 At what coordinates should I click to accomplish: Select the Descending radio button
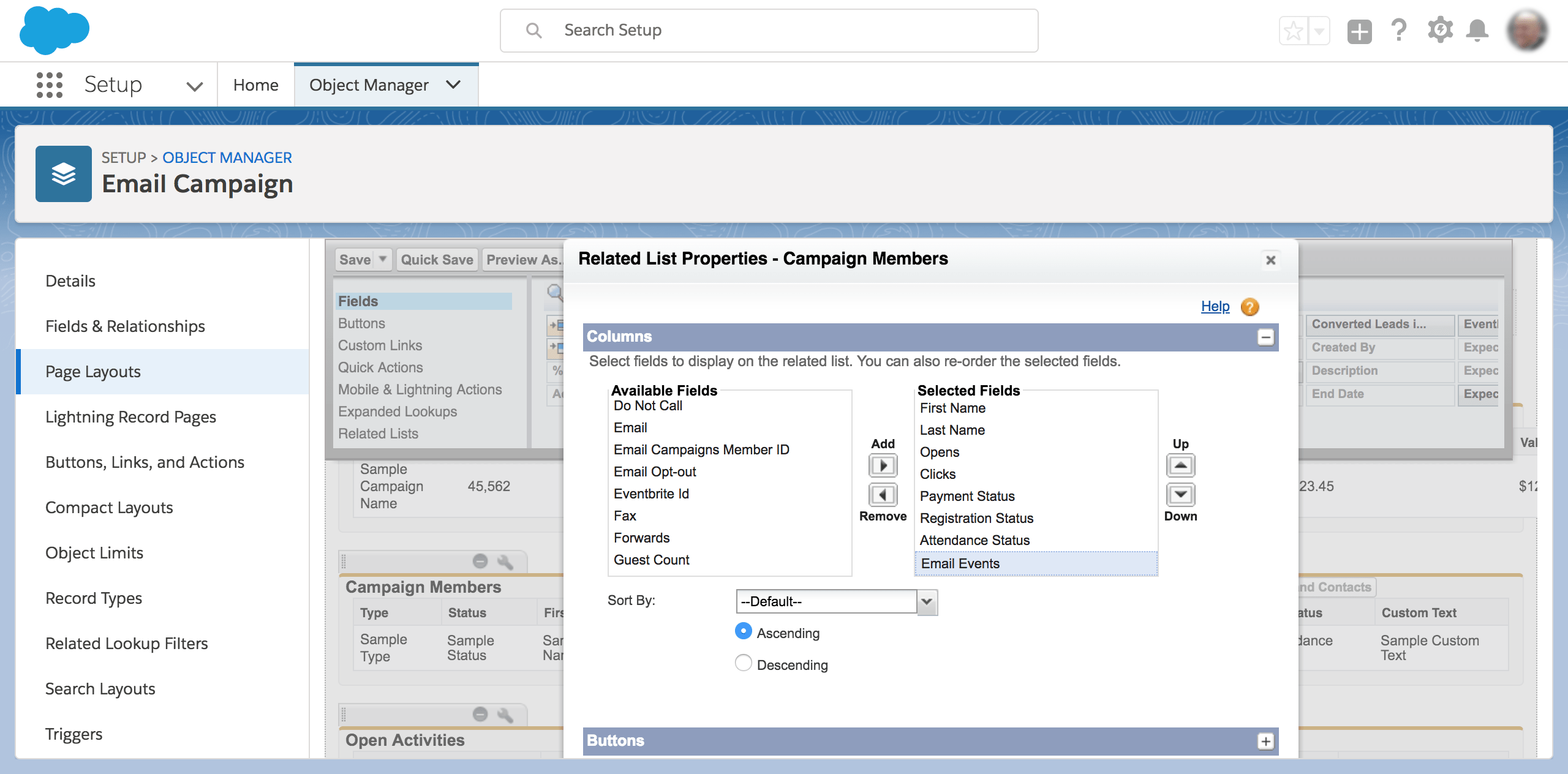[x=743, y=663]
